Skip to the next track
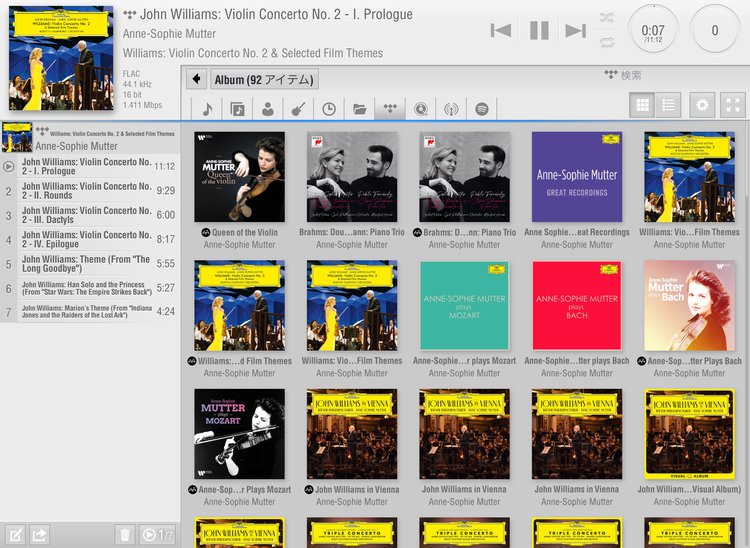This screenshot has width=750, height=548. pos(575,30)
